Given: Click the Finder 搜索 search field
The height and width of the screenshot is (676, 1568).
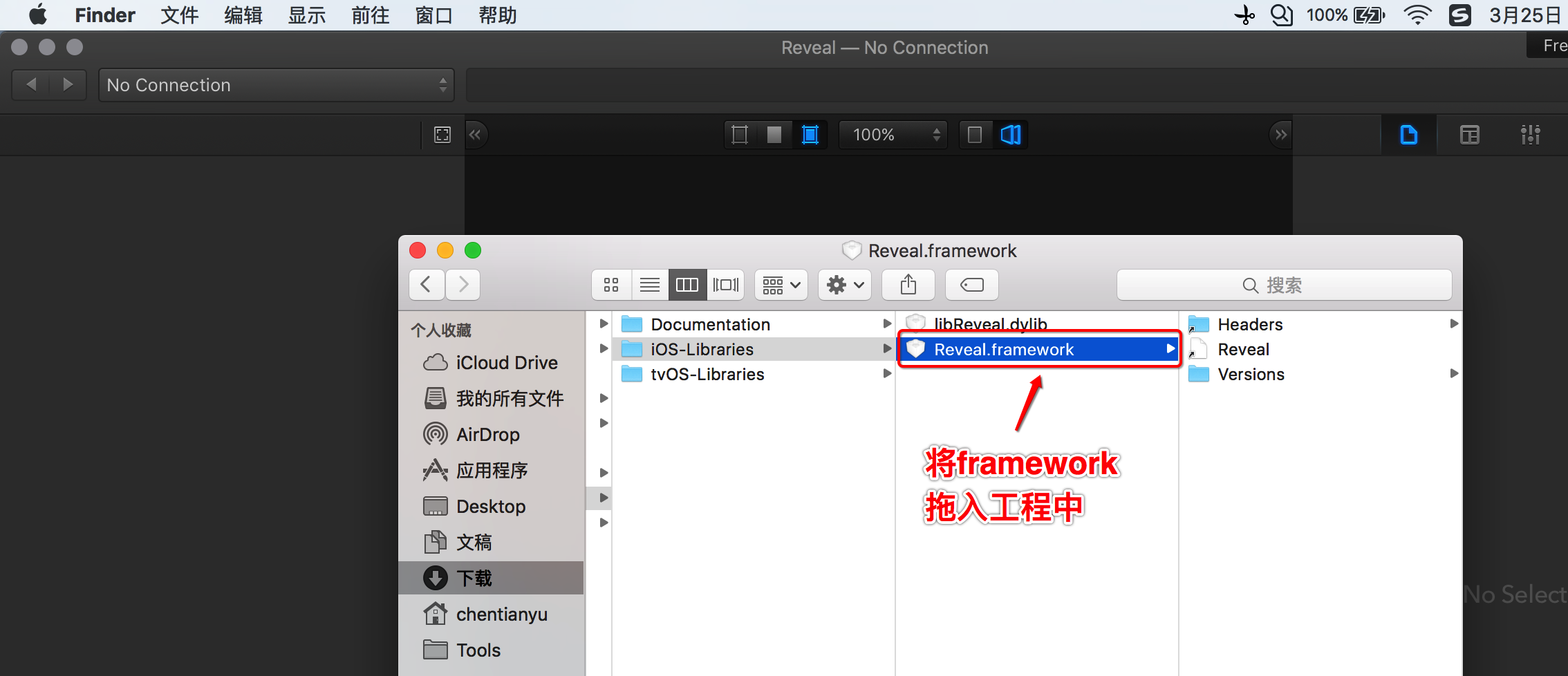Looking at the screenshot, I should click(x=1284, y=285).
